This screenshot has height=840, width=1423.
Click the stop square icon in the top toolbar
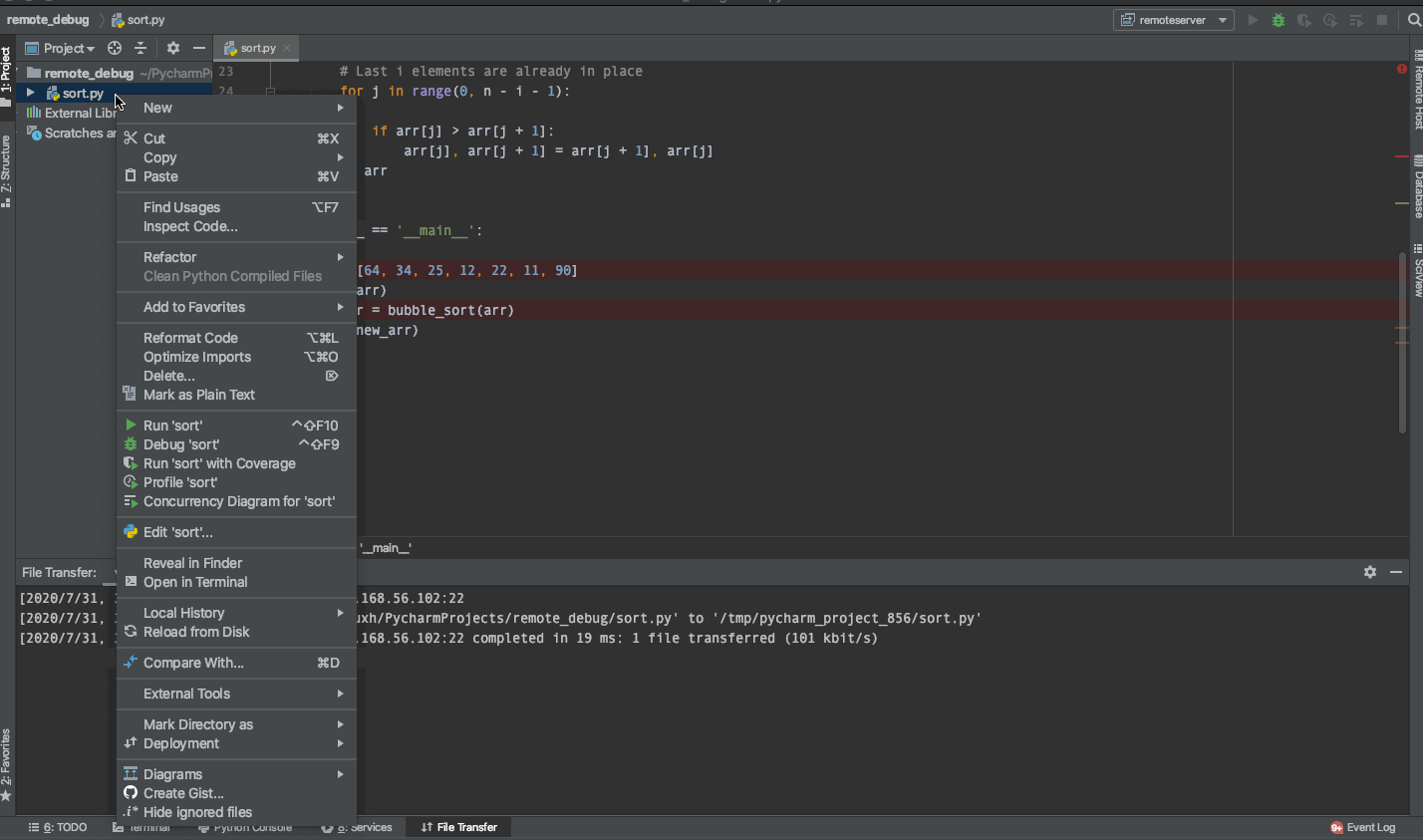click(x=1382, y=20)
